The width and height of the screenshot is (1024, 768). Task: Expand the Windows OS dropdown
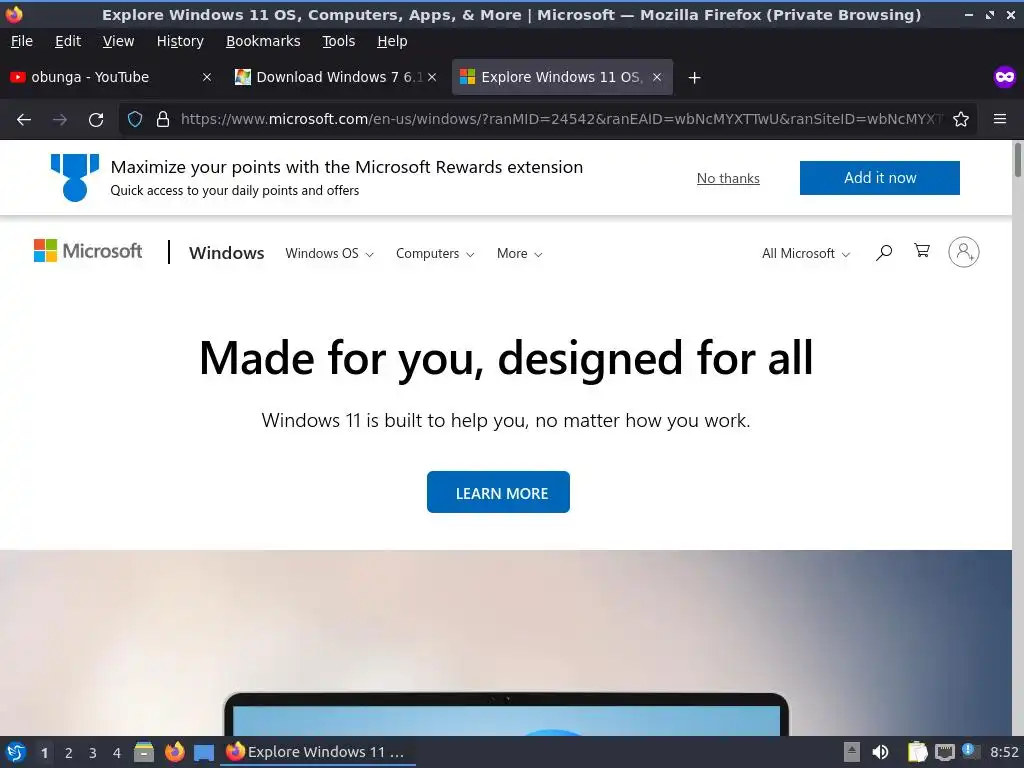329,253
